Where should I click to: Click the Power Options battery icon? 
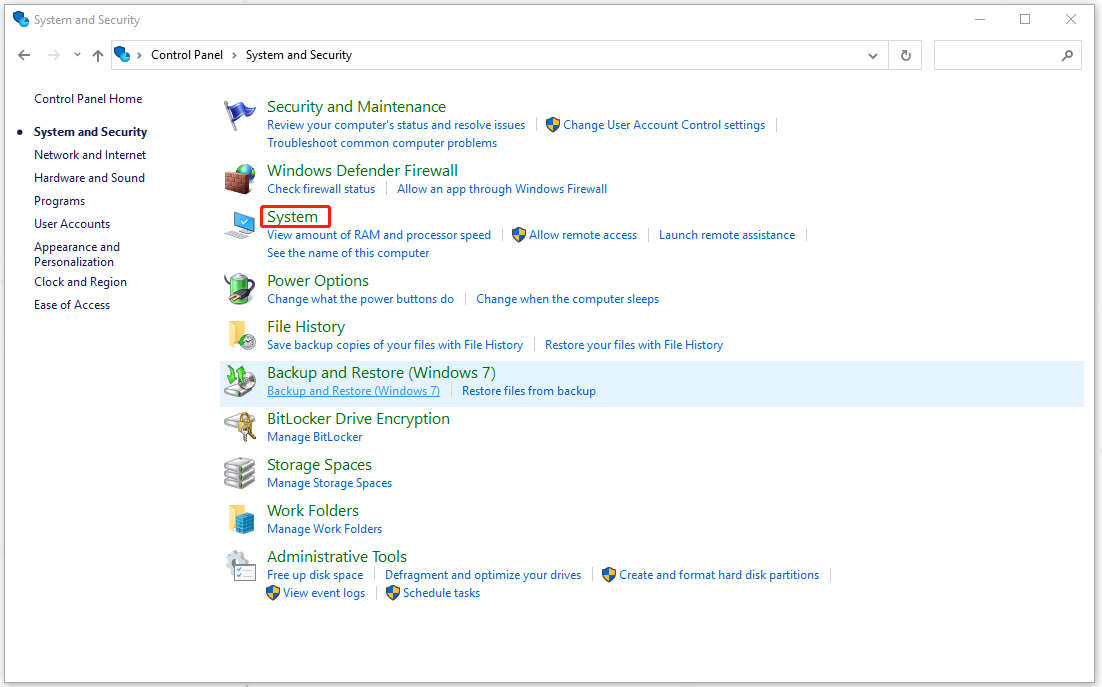pos(240,289)
